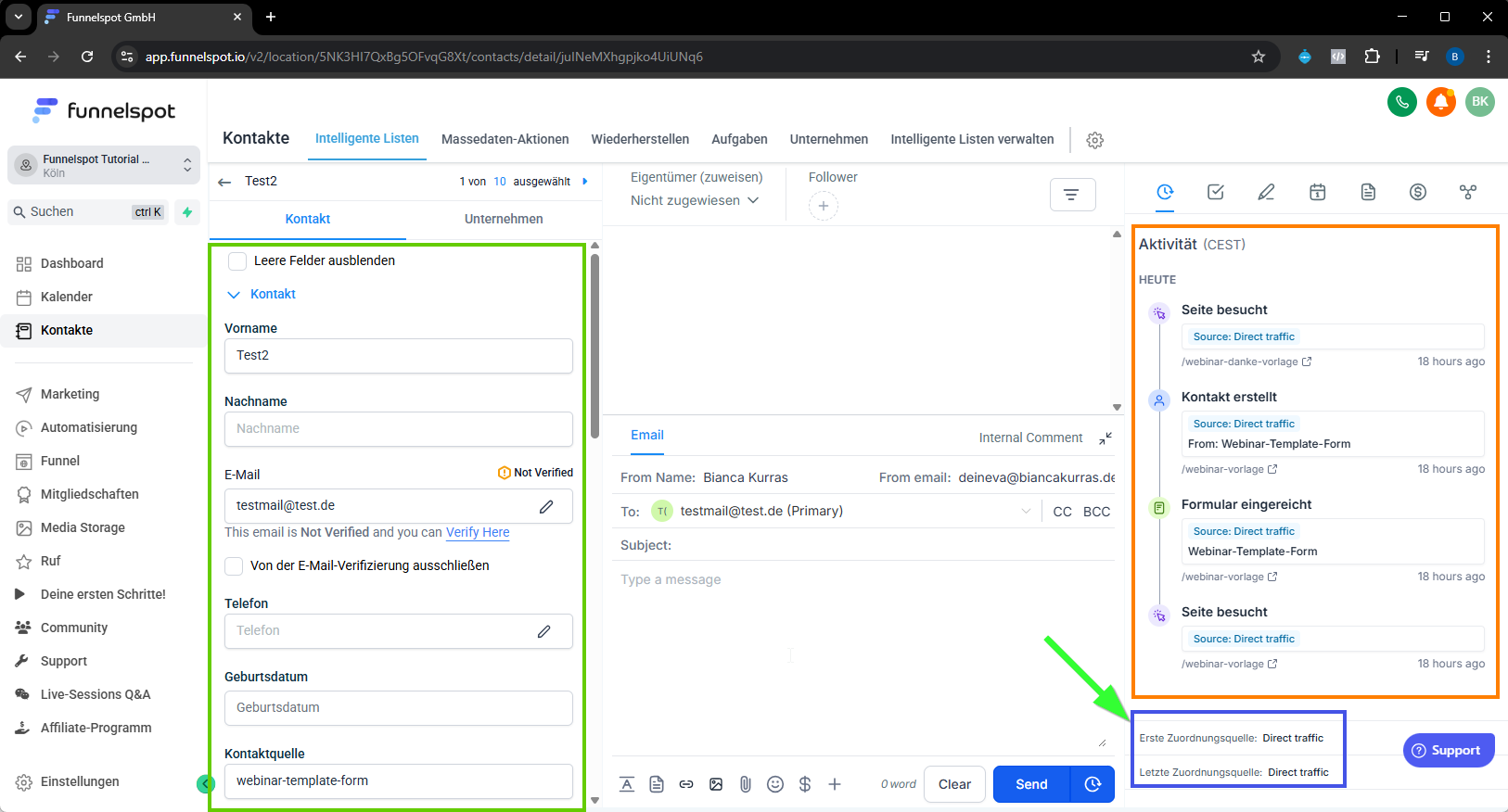Add a follower with plus icon
The image size is (1508, 812).
coord(824,206)
